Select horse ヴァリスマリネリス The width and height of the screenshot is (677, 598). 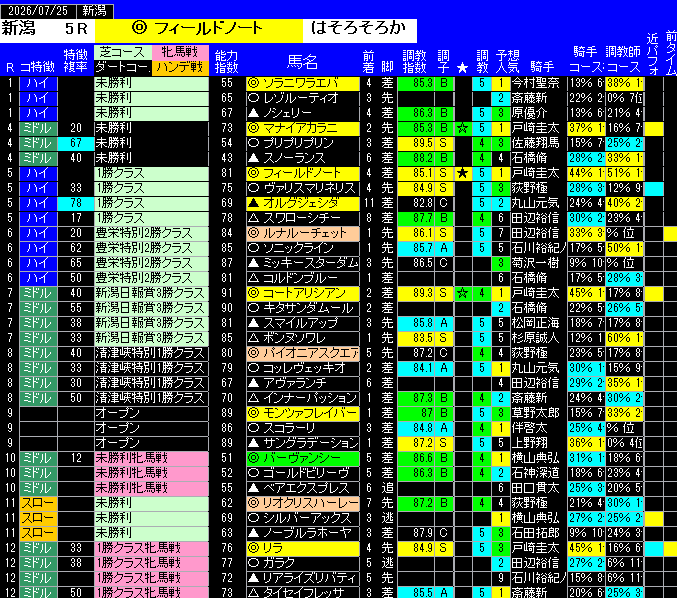[x=303, y=188]
